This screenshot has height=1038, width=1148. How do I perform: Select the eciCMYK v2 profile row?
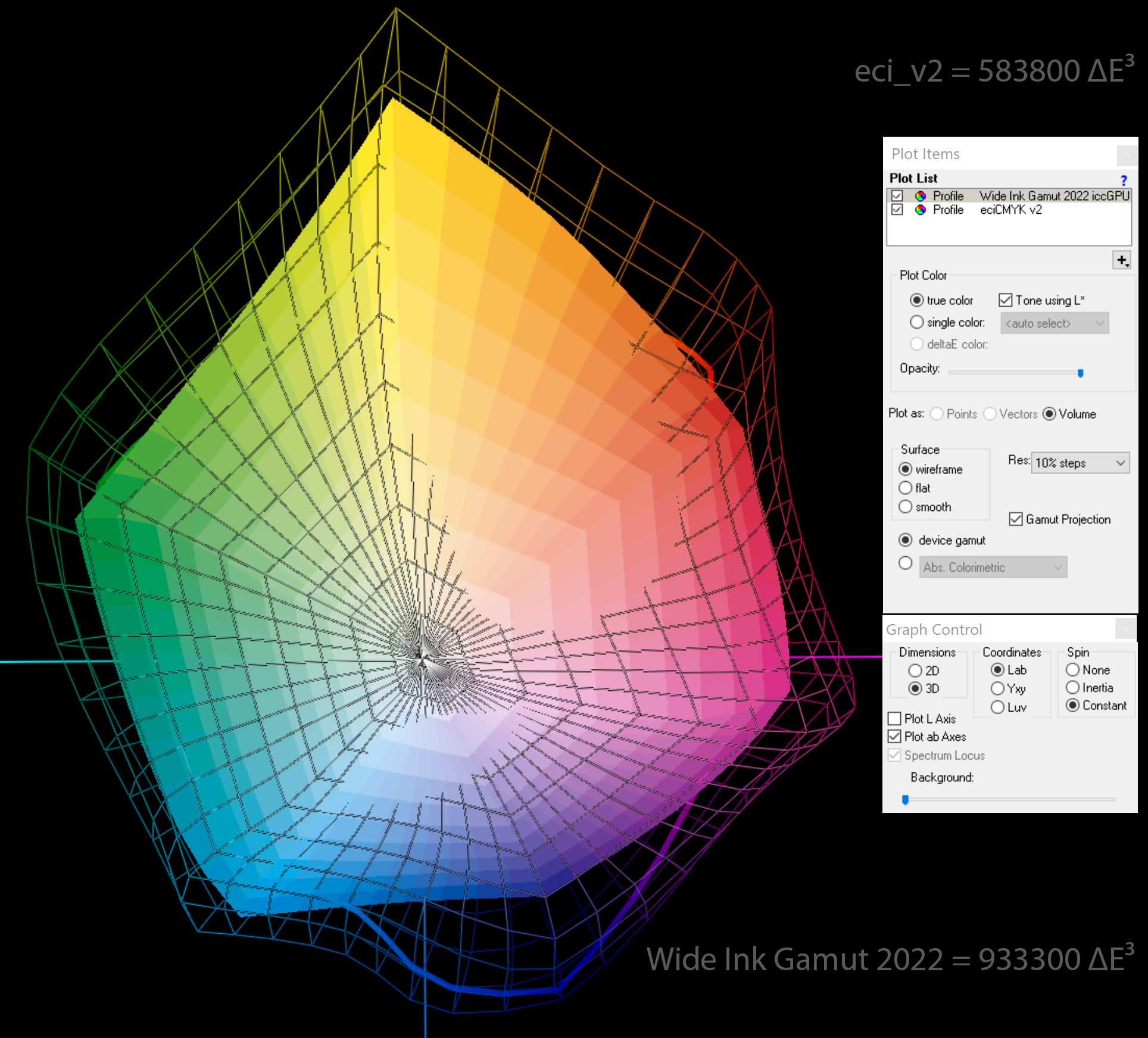[x=1009, y=210]
